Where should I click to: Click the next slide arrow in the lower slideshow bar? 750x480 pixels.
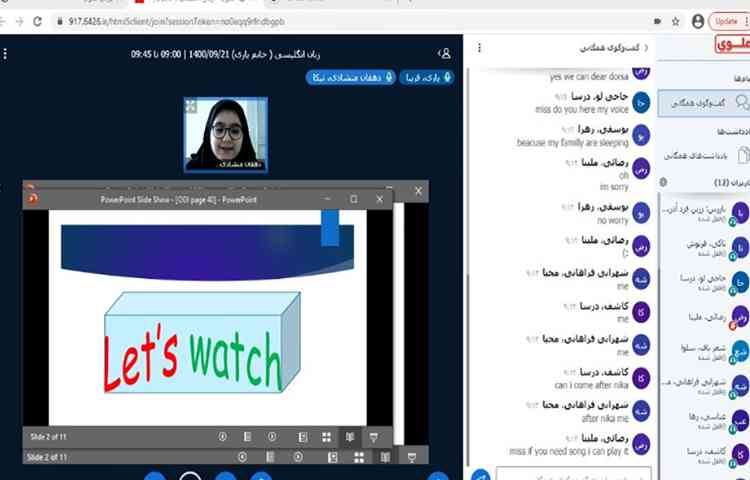298,457
